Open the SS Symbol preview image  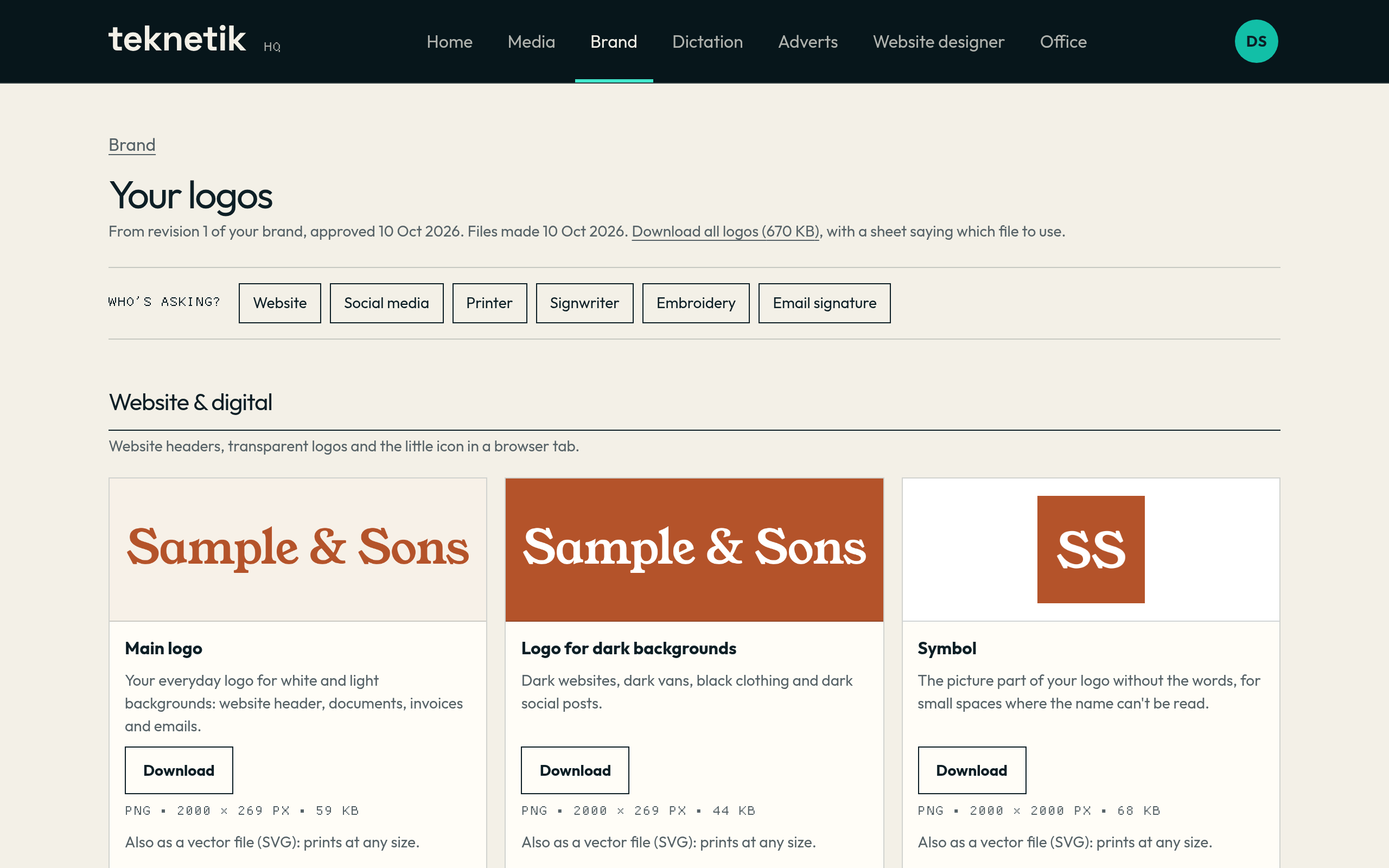pyautogui.click(x=1091, y=550)
